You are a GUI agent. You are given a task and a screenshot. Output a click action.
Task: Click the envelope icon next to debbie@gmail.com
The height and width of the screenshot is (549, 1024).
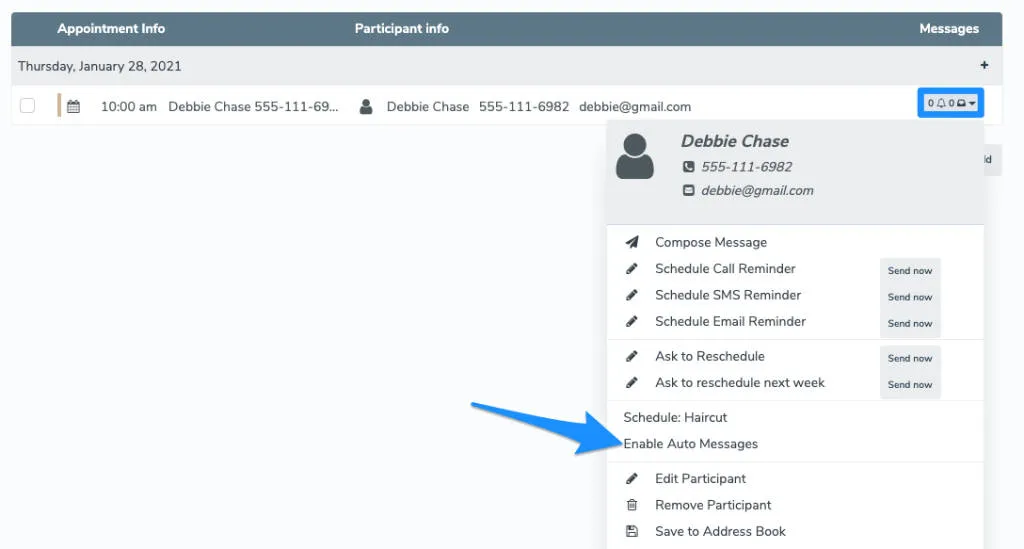point(688,191)
